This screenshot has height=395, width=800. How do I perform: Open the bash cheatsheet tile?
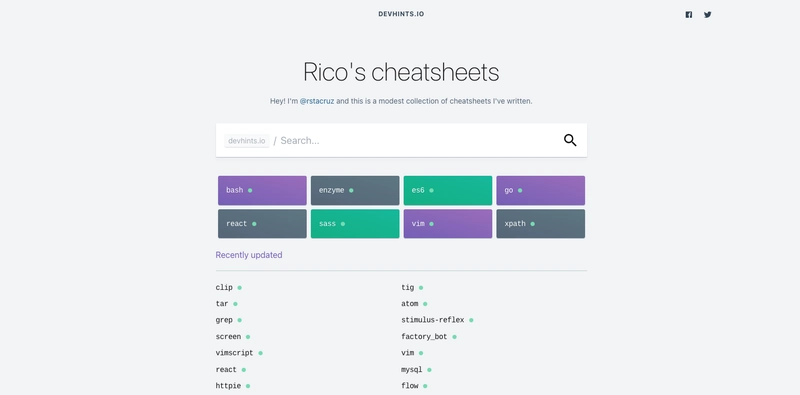click(x=262, y=190)
